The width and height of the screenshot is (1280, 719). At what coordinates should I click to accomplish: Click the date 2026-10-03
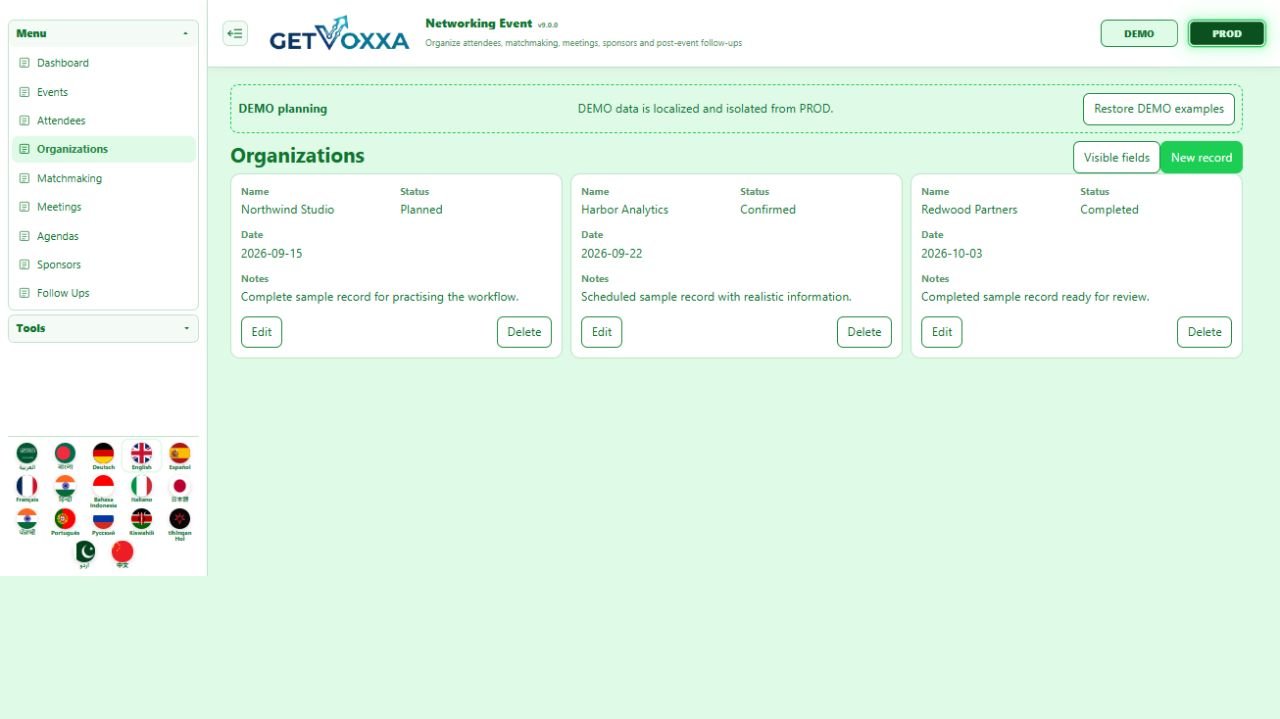point(951,254)
